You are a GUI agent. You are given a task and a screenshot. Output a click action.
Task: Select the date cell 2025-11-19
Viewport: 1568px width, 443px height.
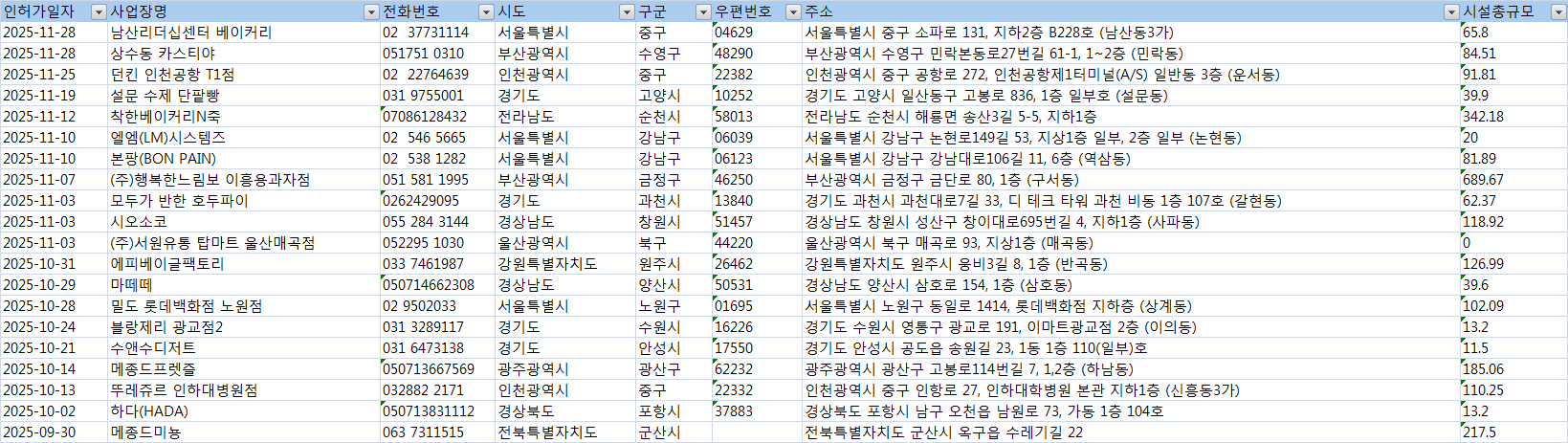point(54,96)
